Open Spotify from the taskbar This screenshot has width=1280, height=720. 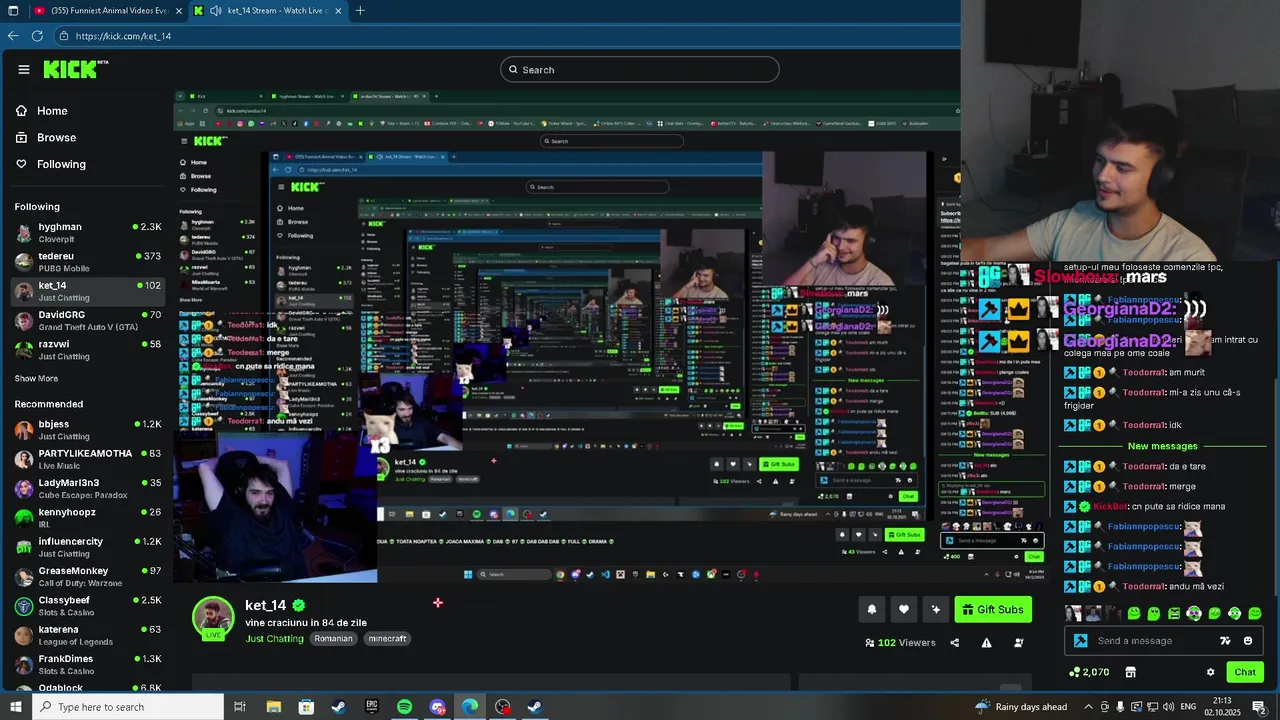click(404, 707)
